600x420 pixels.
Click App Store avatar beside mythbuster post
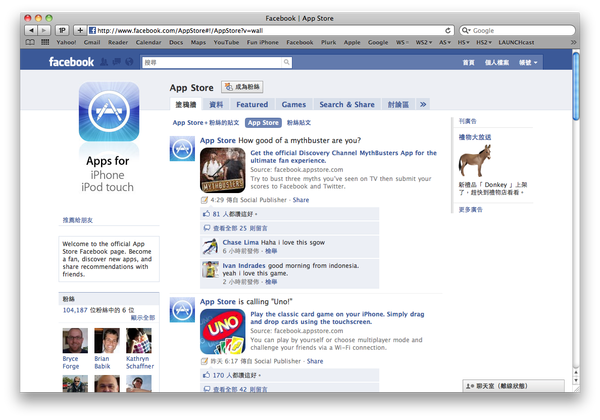tap(182, 148)
